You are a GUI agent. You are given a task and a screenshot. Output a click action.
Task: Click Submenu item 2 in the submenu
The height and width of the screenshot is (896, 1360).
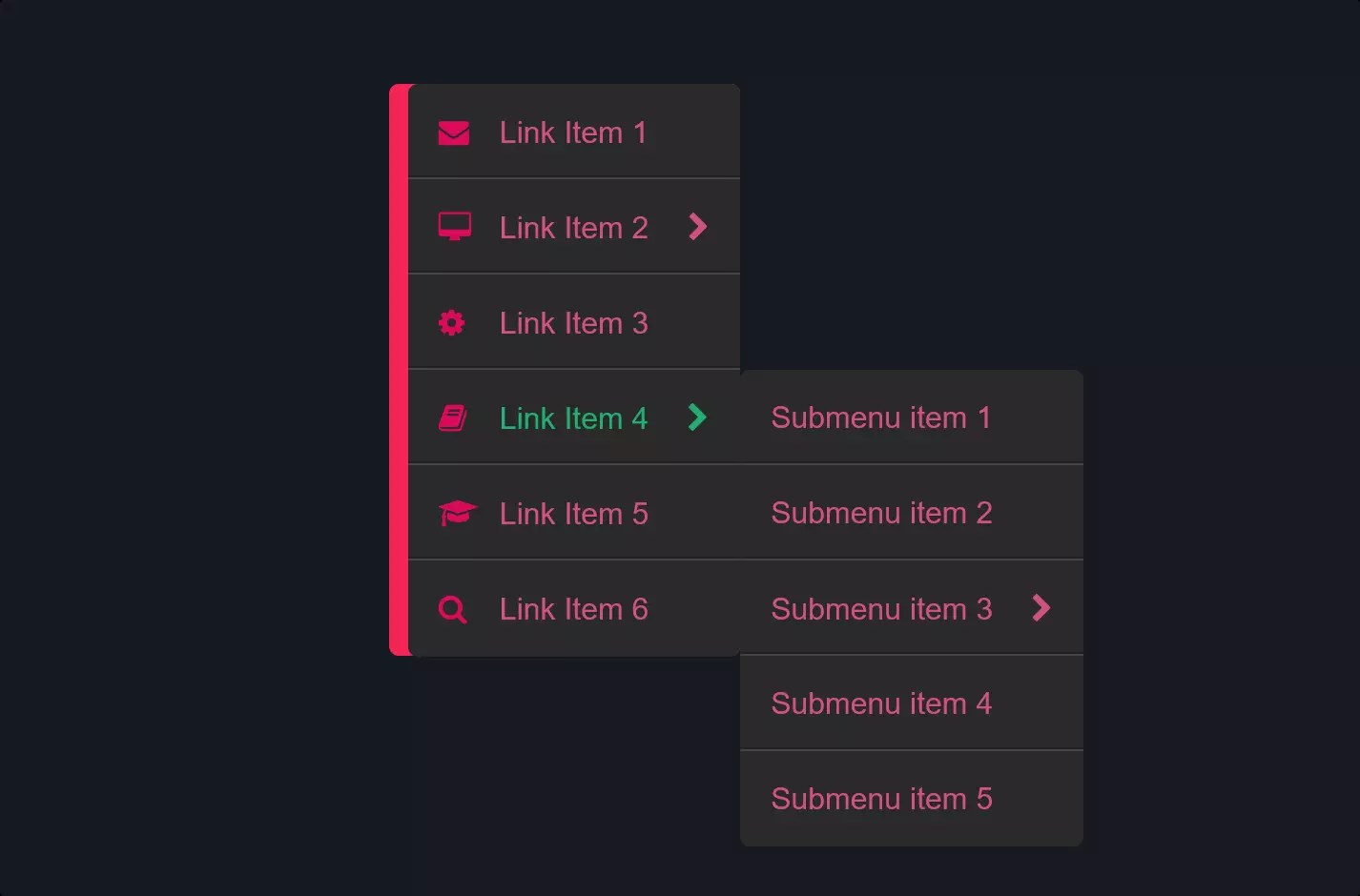click(x=881, y=513)
